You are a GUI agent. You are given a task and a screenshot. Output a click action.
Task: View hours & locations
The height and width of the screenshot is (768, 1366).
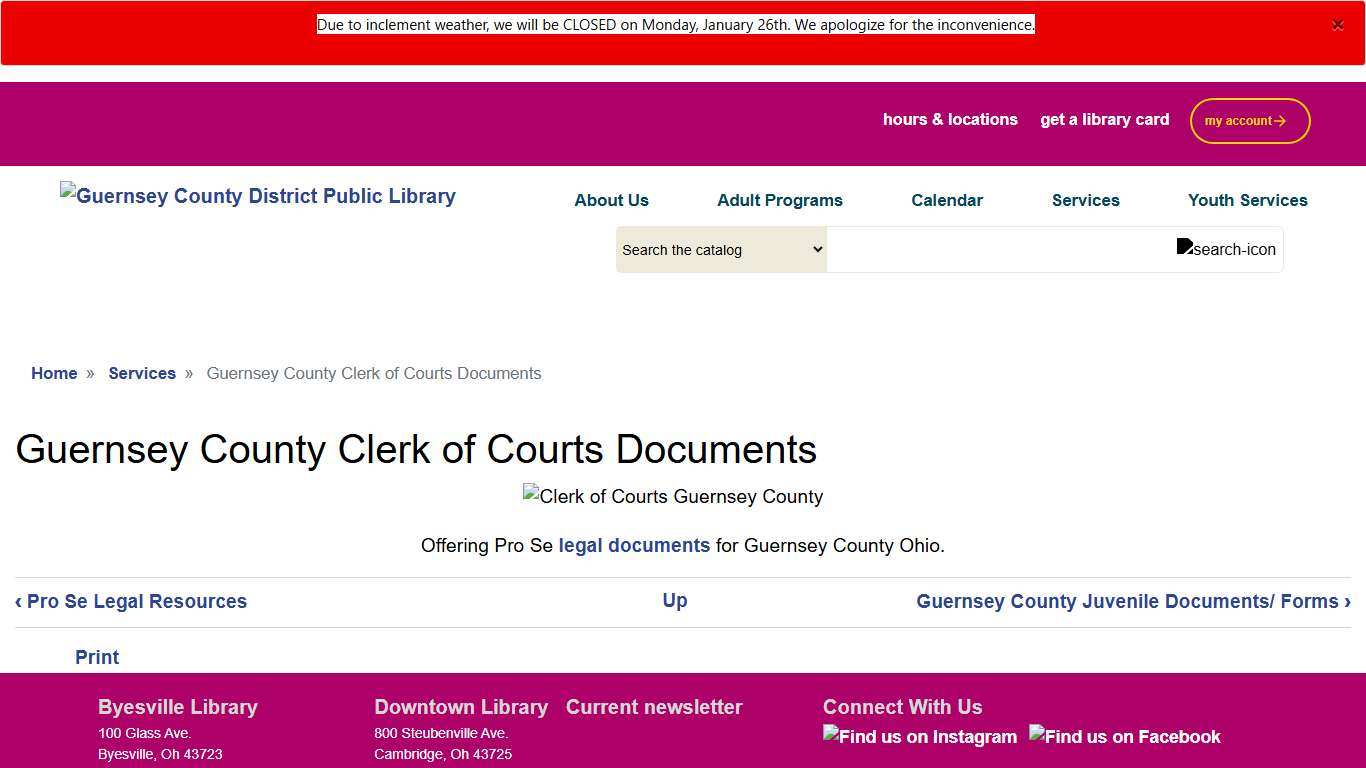(x=950, y=119)
